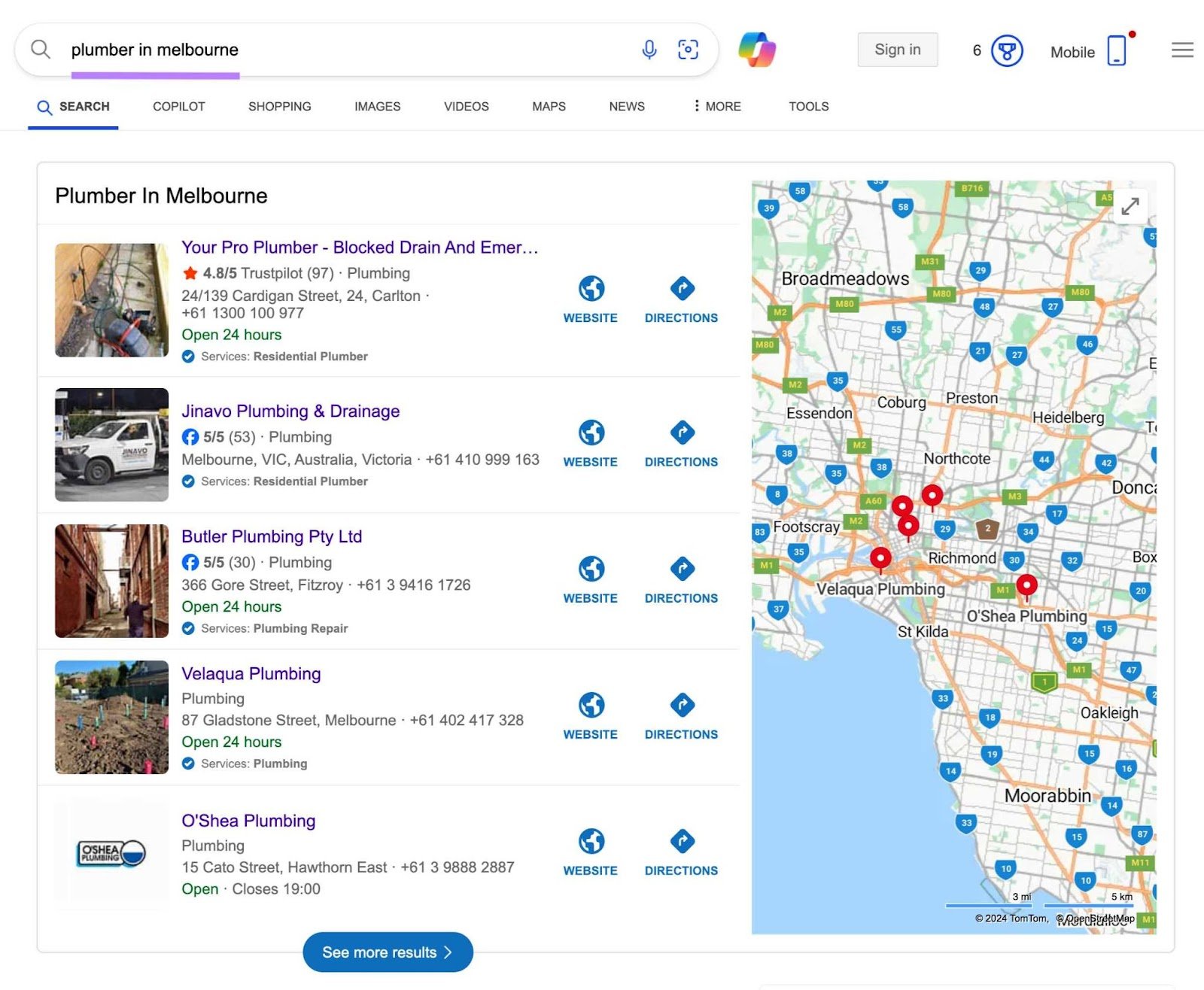Click the Microsoft Rewards trophy icon

[1006, 50]
